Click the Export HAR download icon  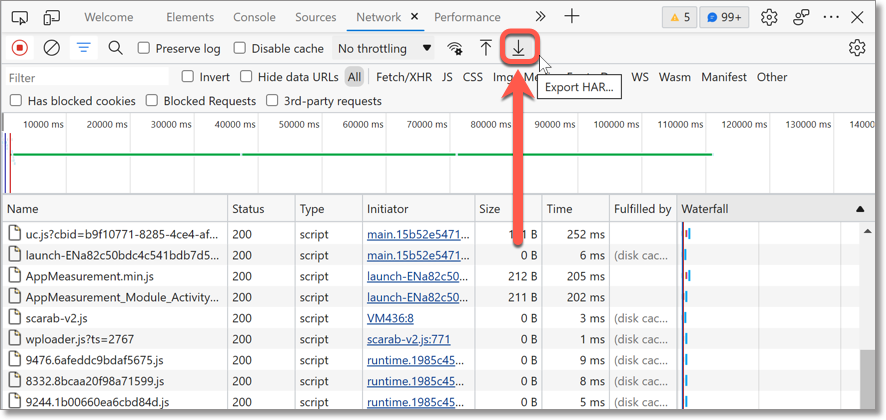click(518, 48)
